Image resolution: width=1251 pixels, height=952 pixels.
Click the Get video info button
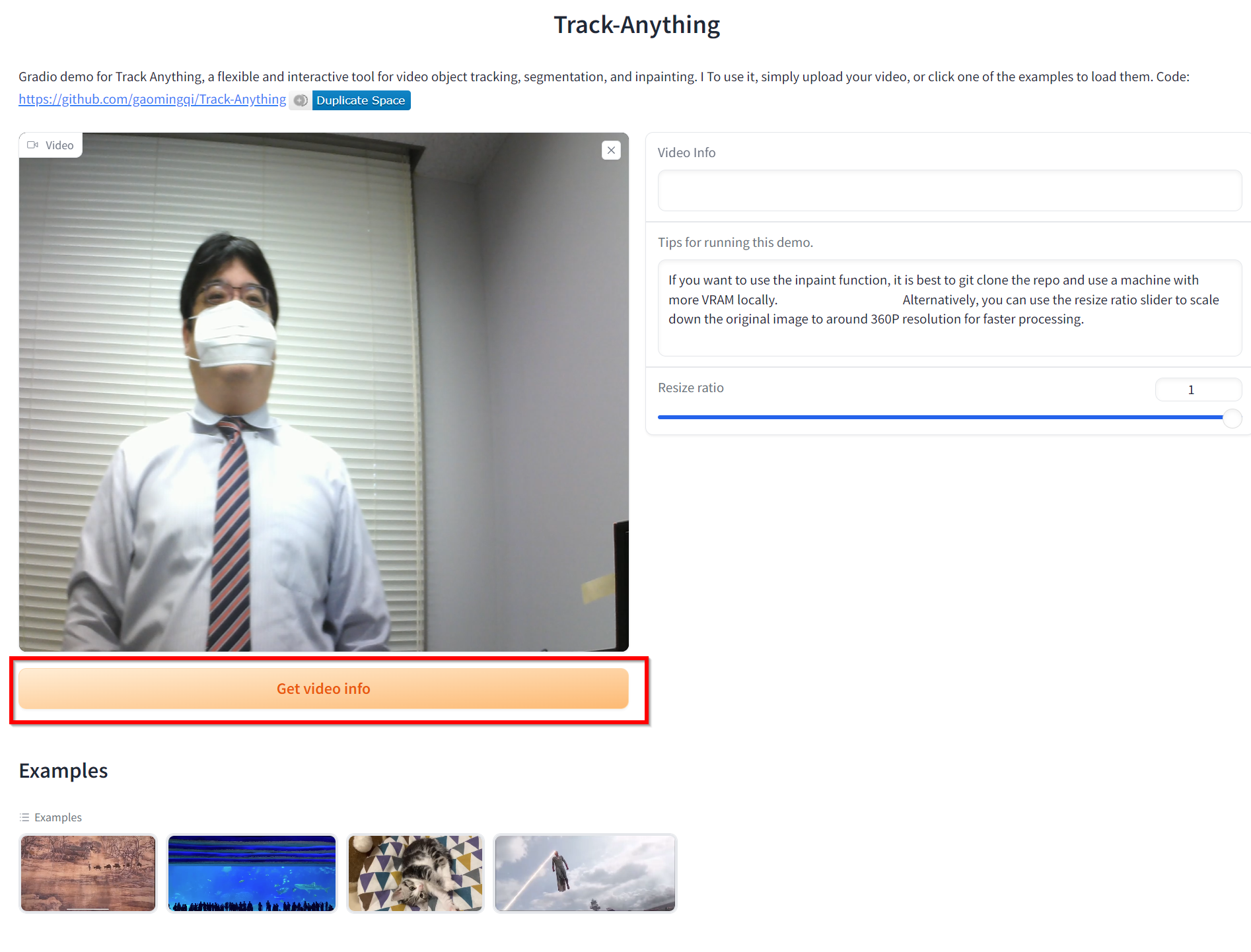pyautogui.click(x=323, y=689)
